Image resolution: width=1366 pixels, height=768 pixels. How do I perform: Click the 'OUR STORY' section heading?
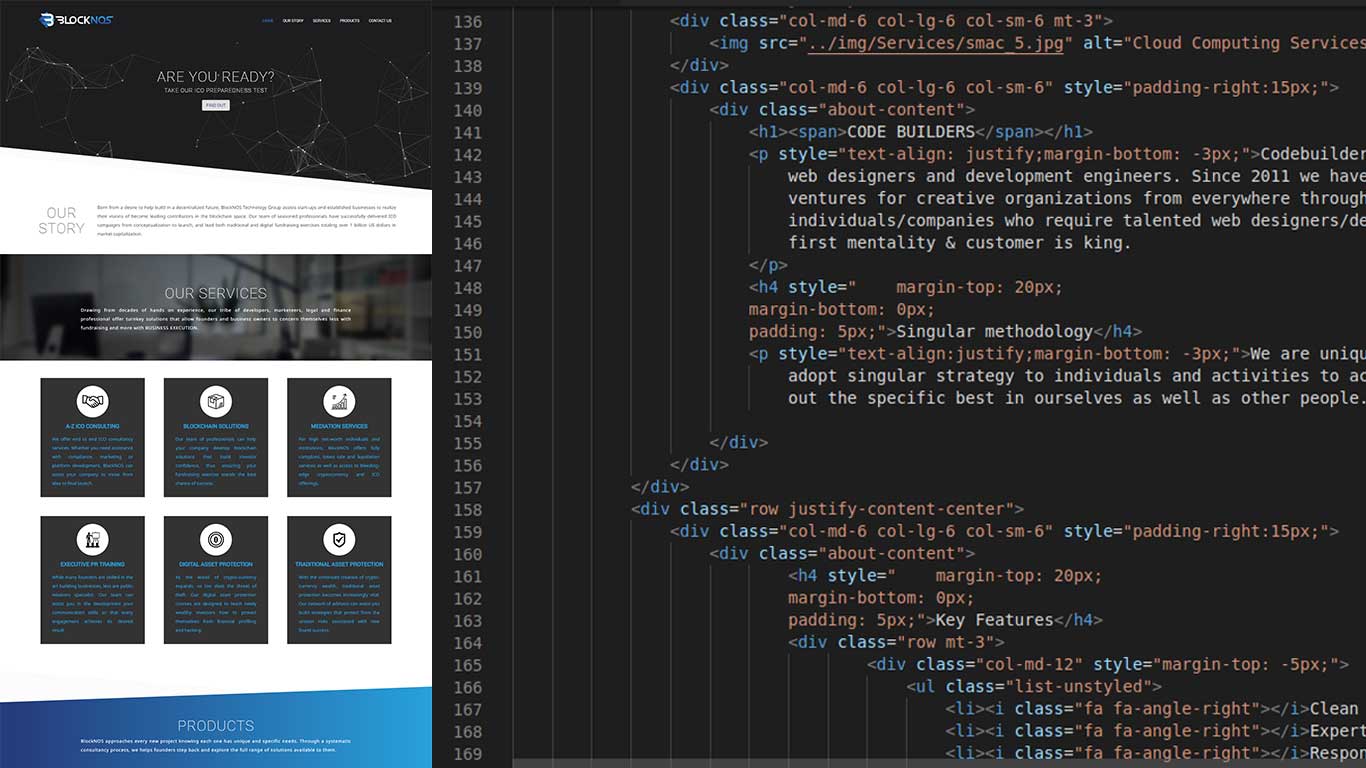(x=61, y=221)
